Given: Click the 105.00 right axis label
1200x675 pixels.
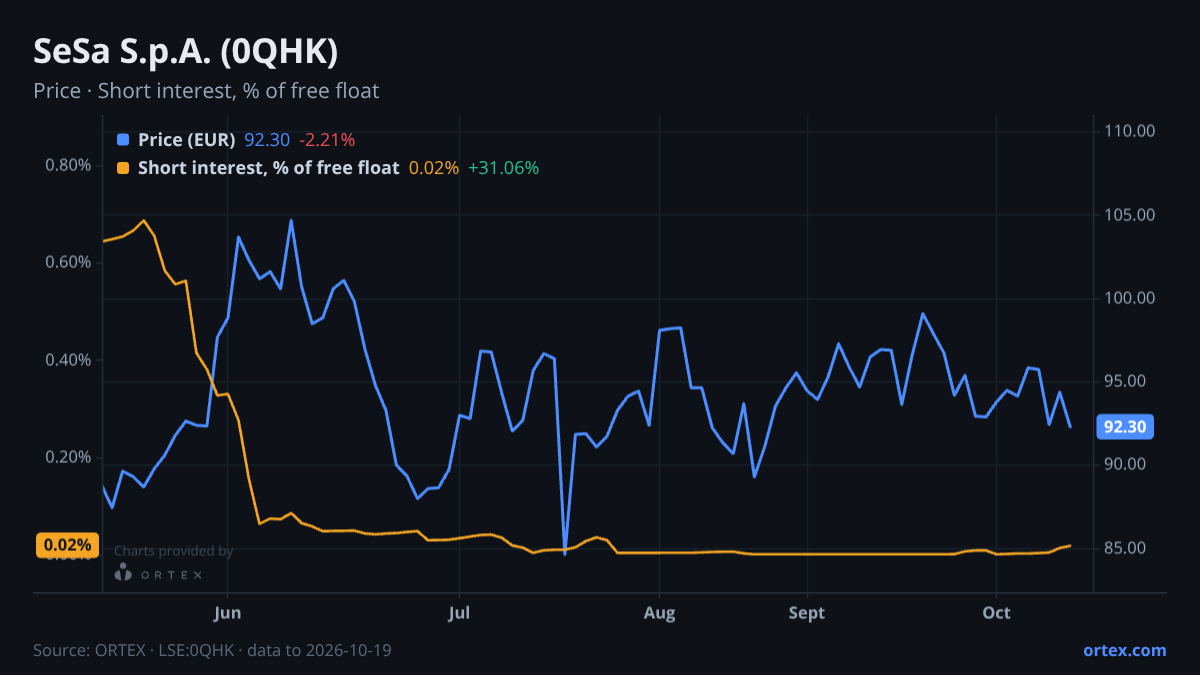Looking at the screenshot, I should (1130, 215).
